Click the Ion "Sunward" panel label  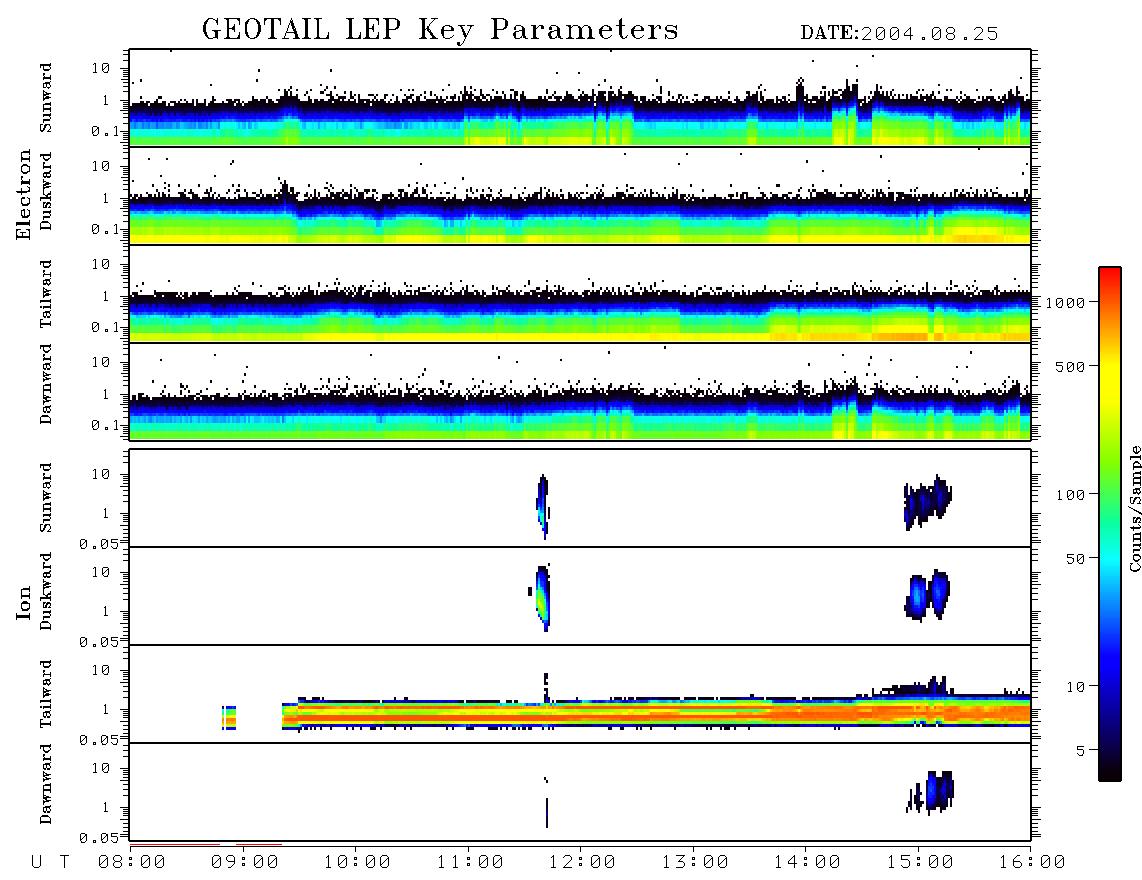click(46, 498)
